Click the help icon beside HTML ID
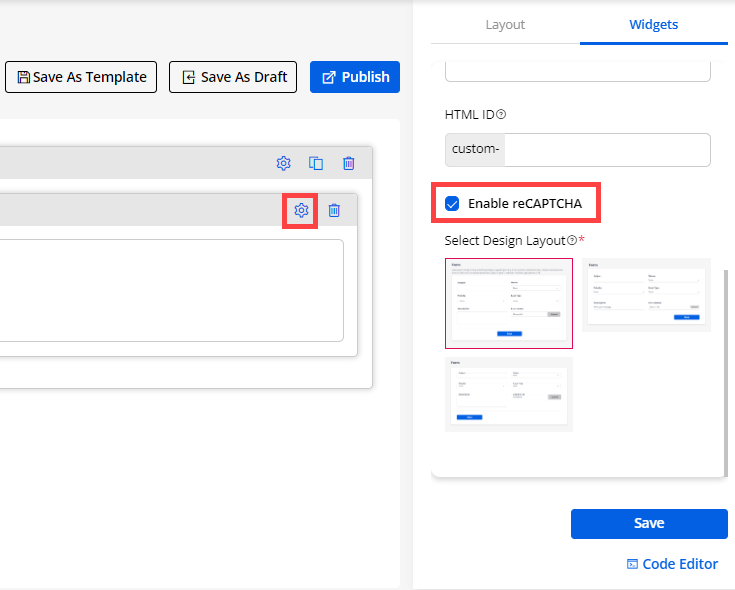Screen dimensions: 735x590 [x=501, y=114]
